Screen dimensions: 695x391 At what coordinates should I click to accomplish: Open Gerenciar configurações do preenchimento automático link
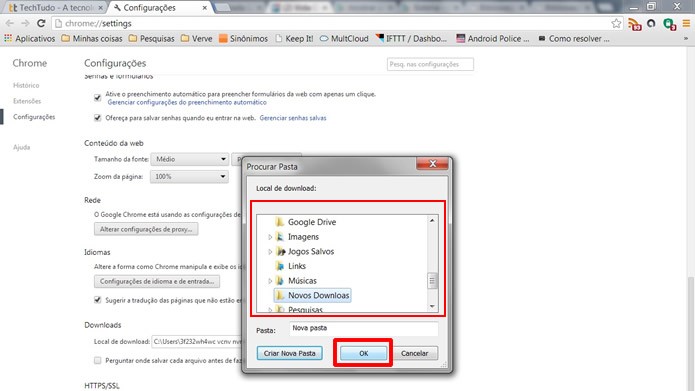pyautogui.click(x=187, y=102)
